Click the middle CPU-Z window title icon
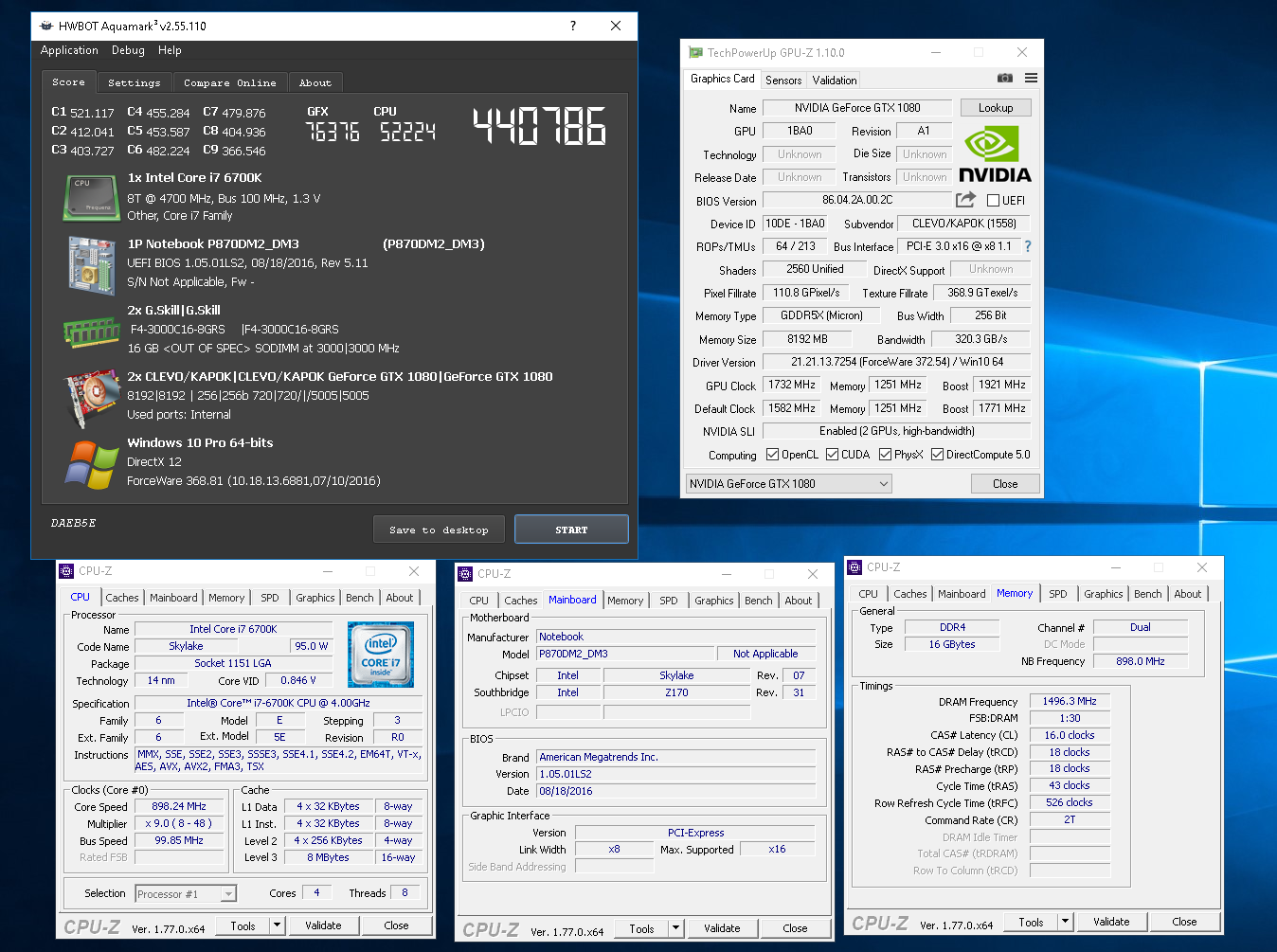Screen dimensions: 1277x952 (464, 574)
